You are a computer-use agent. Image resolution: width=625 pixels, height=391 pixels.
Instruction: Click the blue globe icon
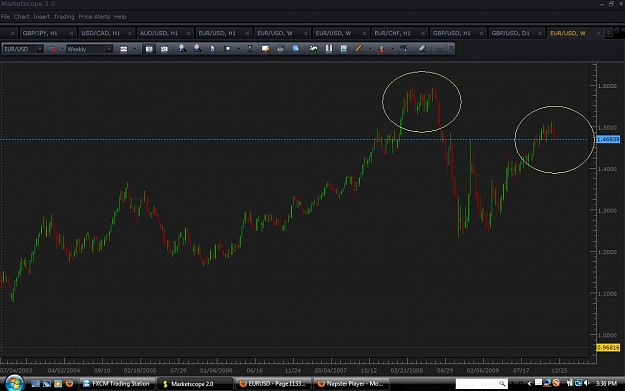coord(295,49)
